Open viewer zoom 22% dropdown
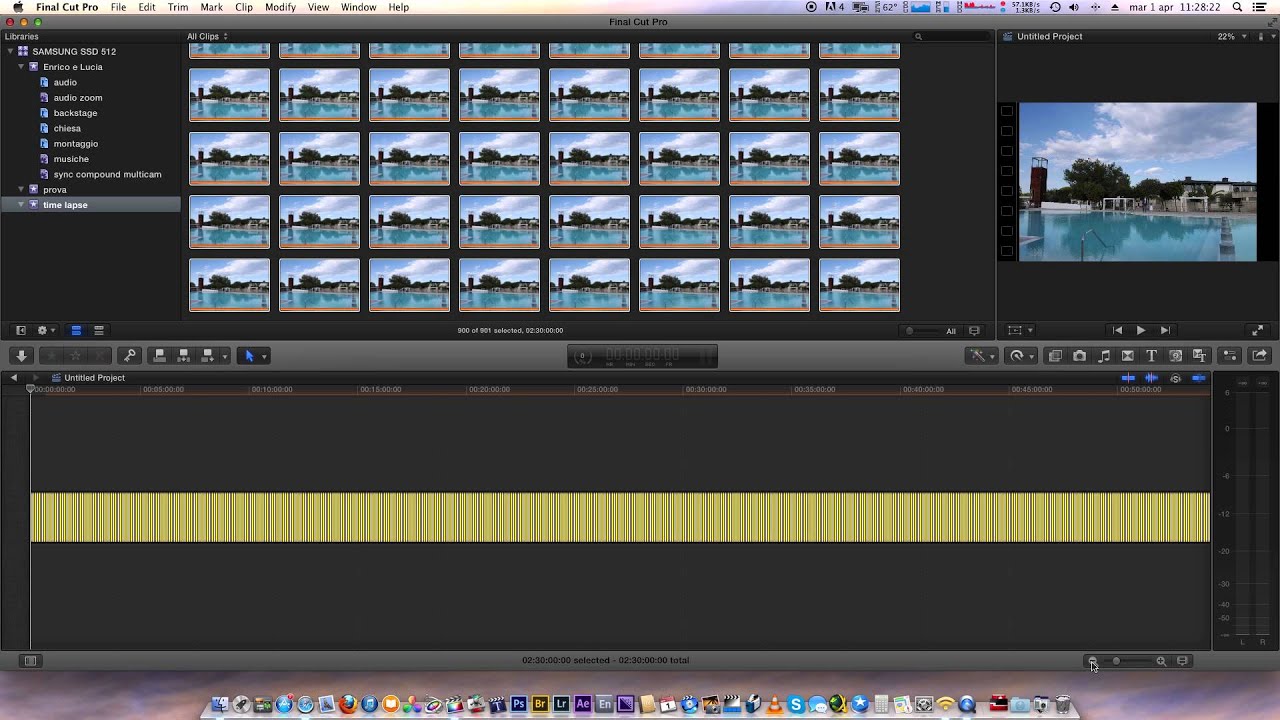The width and height of the screenshot is (1280, 720). [x=1232, y=36]
